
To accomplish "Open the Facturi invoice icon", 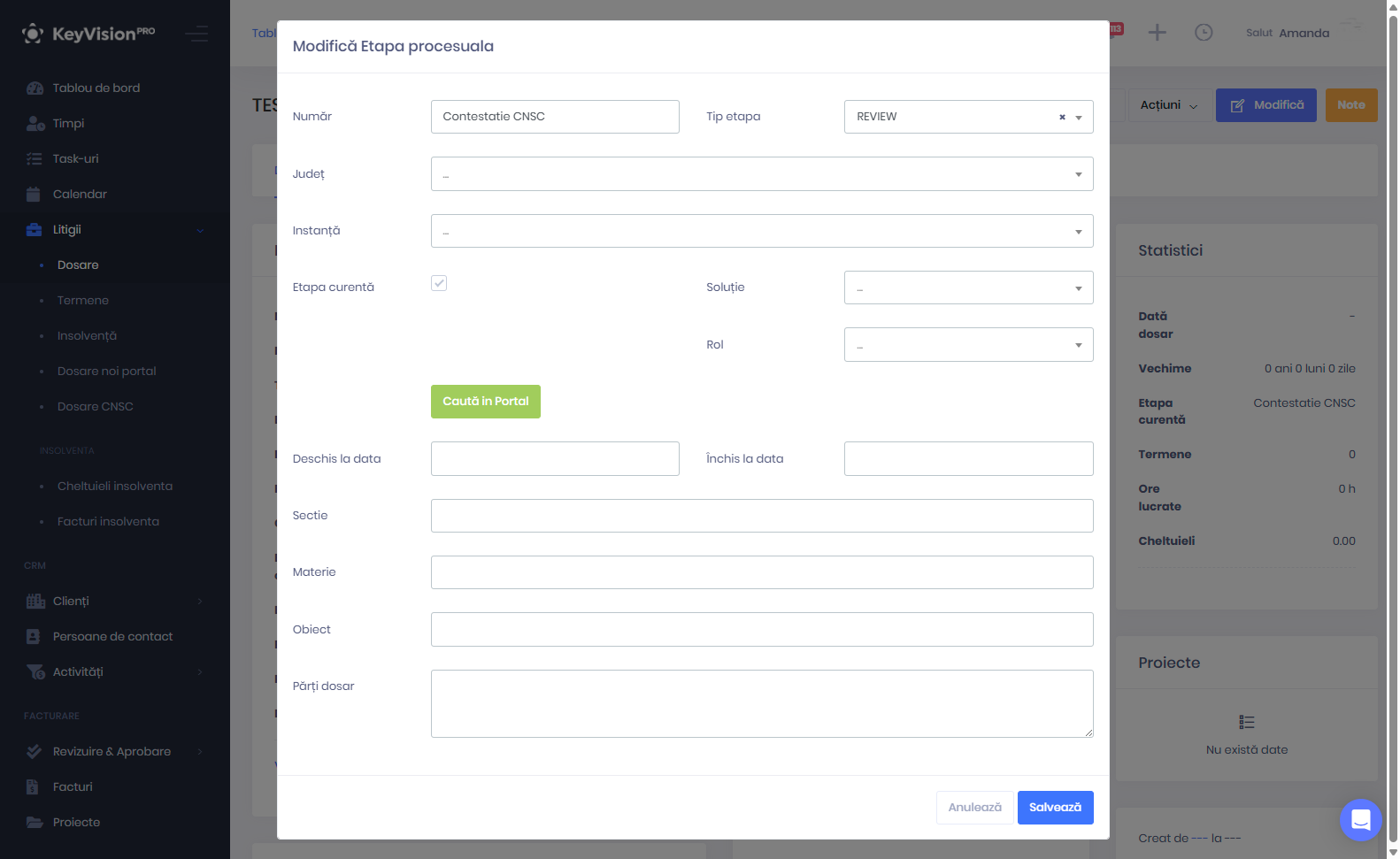I will coord(33,786).
